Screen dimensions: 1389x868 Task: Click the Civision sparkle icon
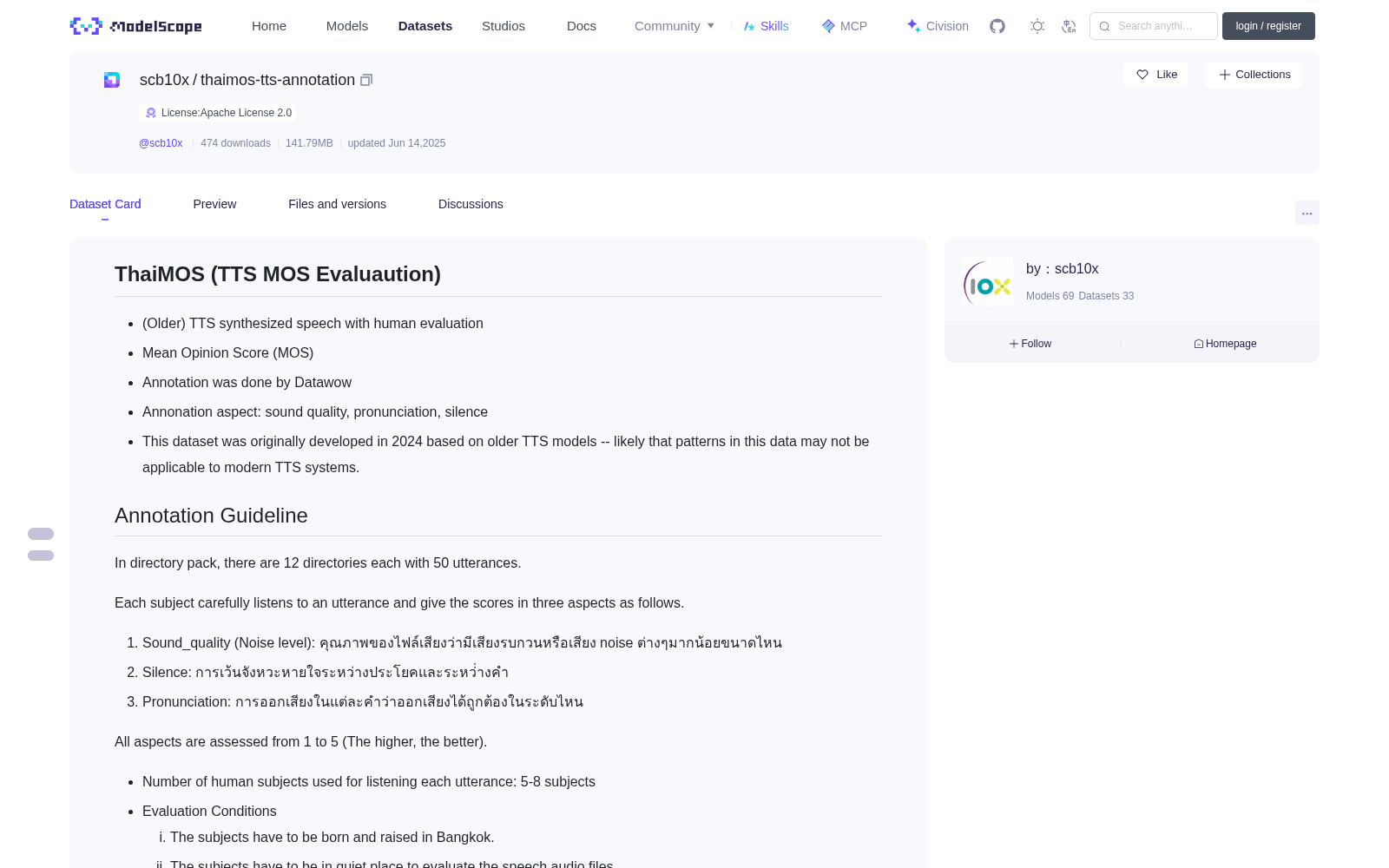(914, 26)
